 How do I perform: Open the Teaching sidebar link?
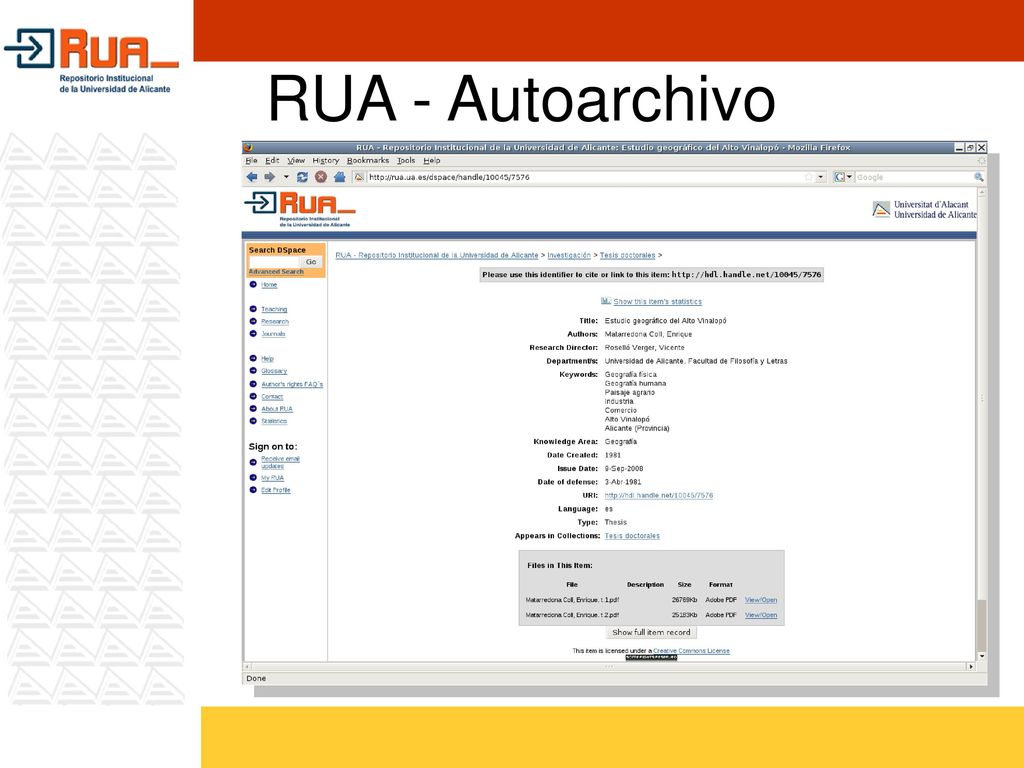click(x=274, y=310)
